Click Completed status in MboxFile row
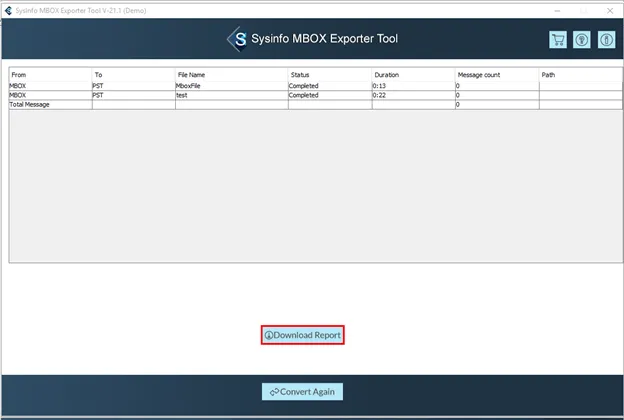The image size is (624, 420). pos(330,86)
